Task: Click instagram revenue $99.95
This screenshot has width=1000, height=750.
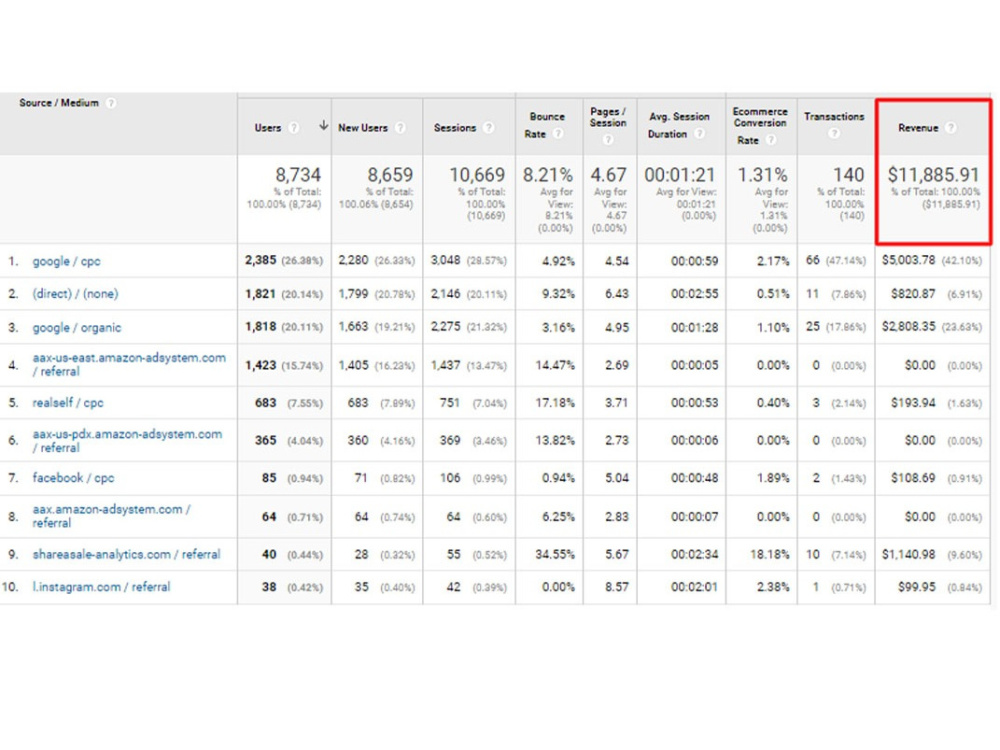Action: click(916, 587)
